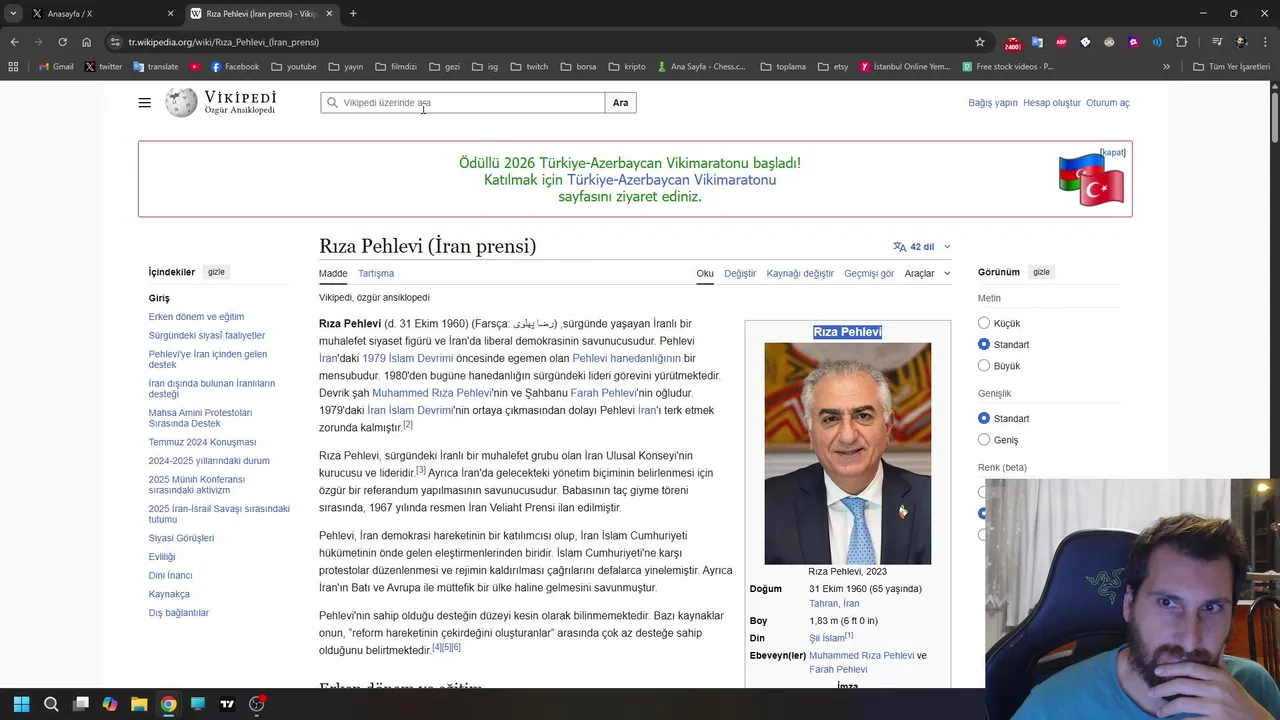Open the Chrome extensions puzzle icon
The width and height of the screenshot is (1280, 720).
(1182, 42)
